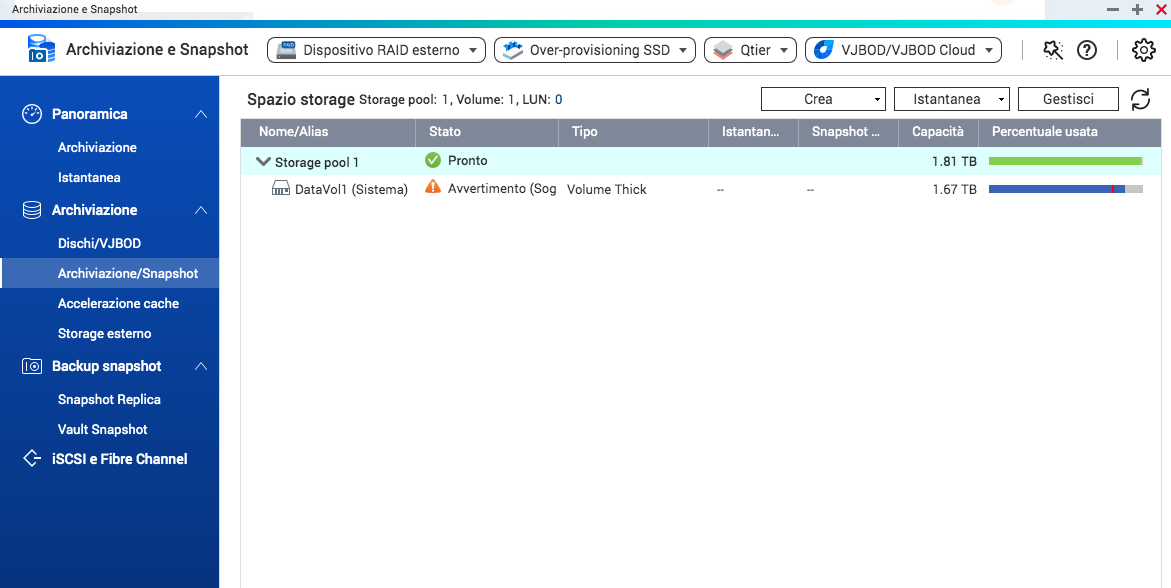Click the settings gear icon
1171x588 pixels.
click(x=1143, y=50)
